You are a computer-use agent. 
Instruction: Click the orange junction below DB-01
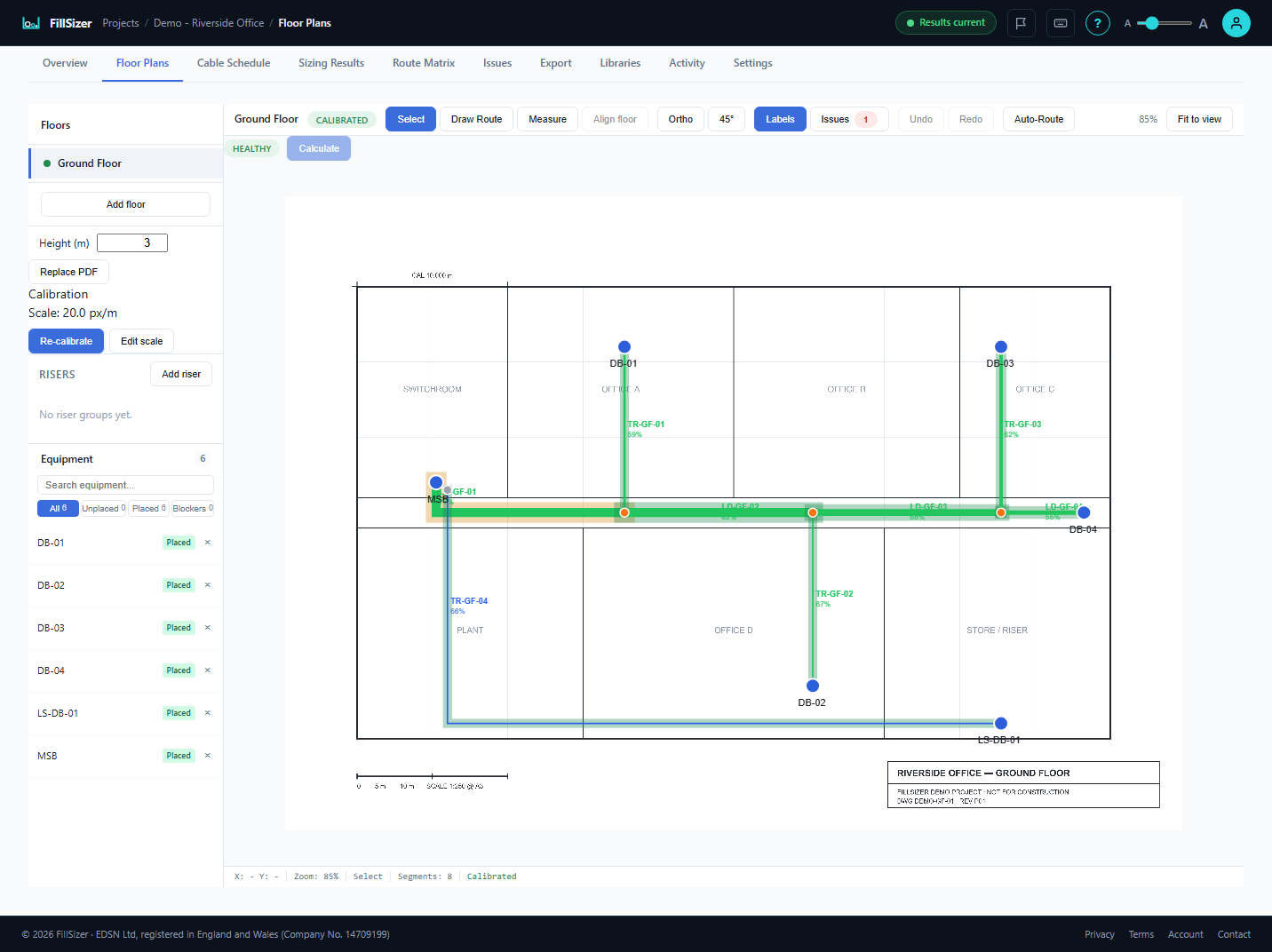[x=624, y=512]
